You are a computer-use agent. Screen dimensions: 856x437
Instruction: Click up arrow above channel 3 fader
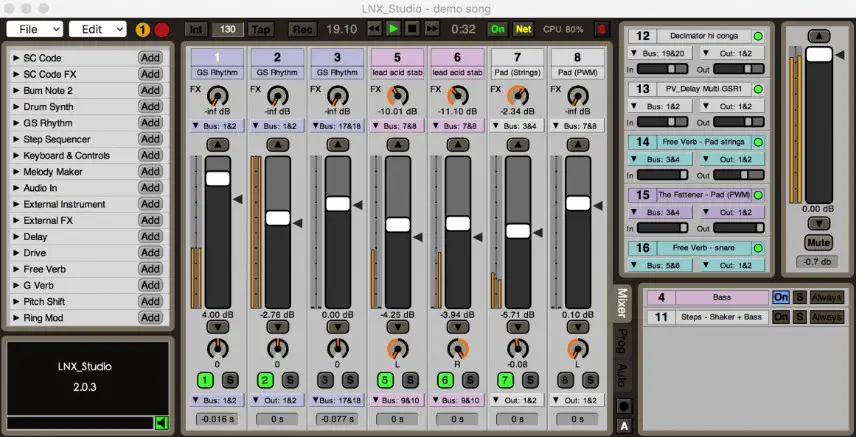[338, 145]
